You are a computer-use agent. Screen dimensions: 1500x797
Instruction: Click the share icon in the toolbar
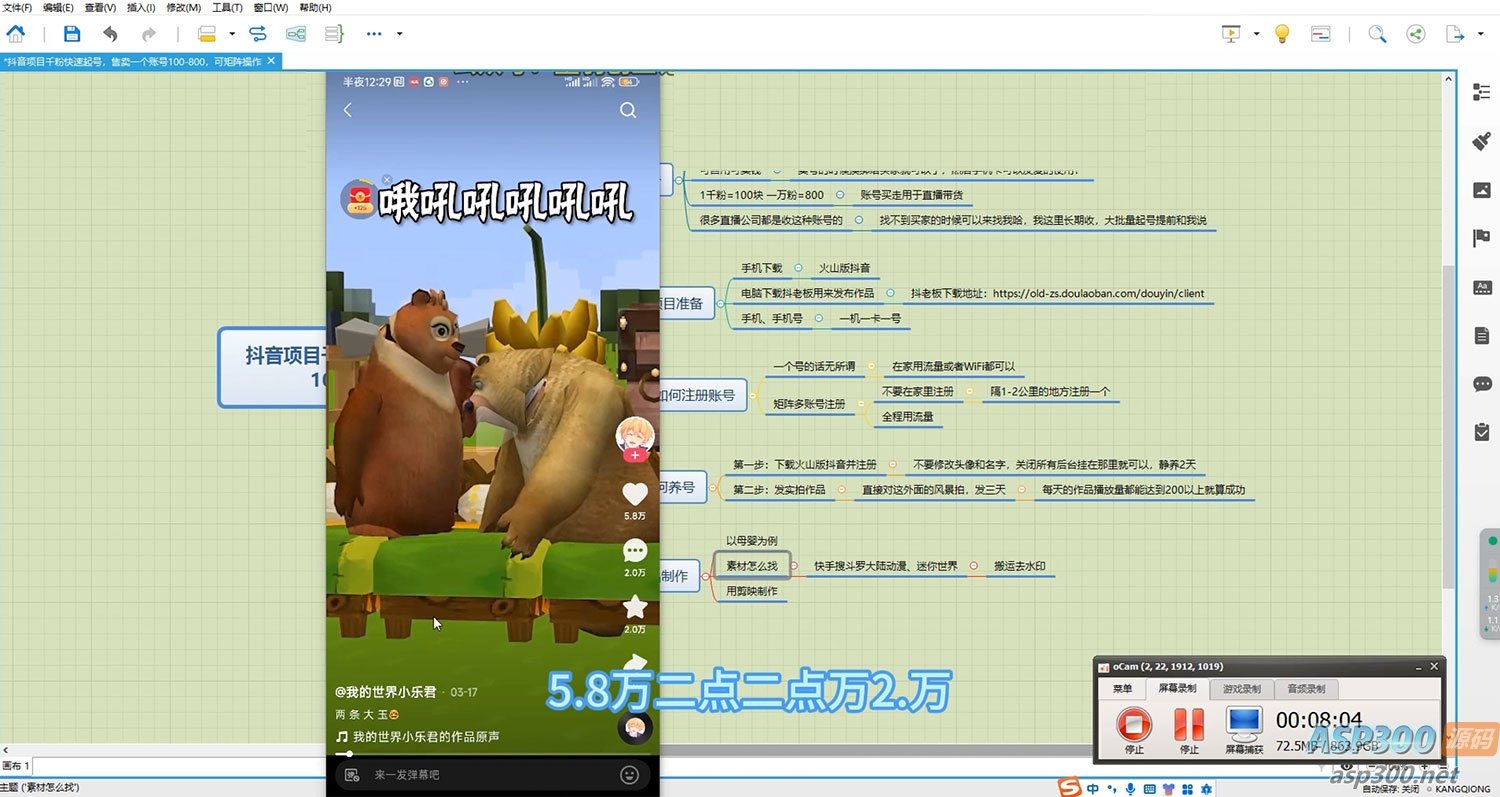coord(1416,34)
